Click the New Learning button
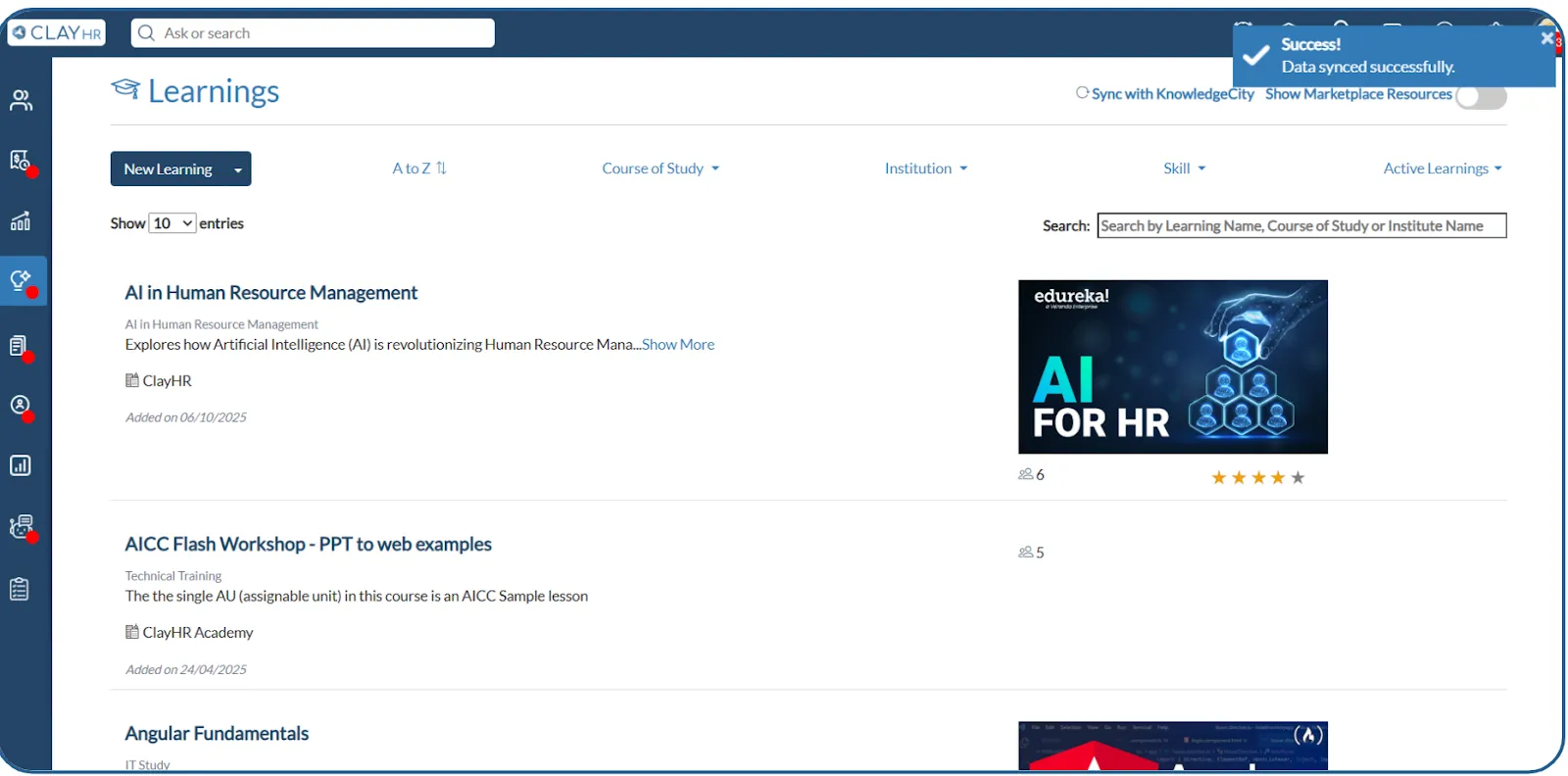This screenshot has width=1568, height=776. pyautogui.click(x=169, y=169)
